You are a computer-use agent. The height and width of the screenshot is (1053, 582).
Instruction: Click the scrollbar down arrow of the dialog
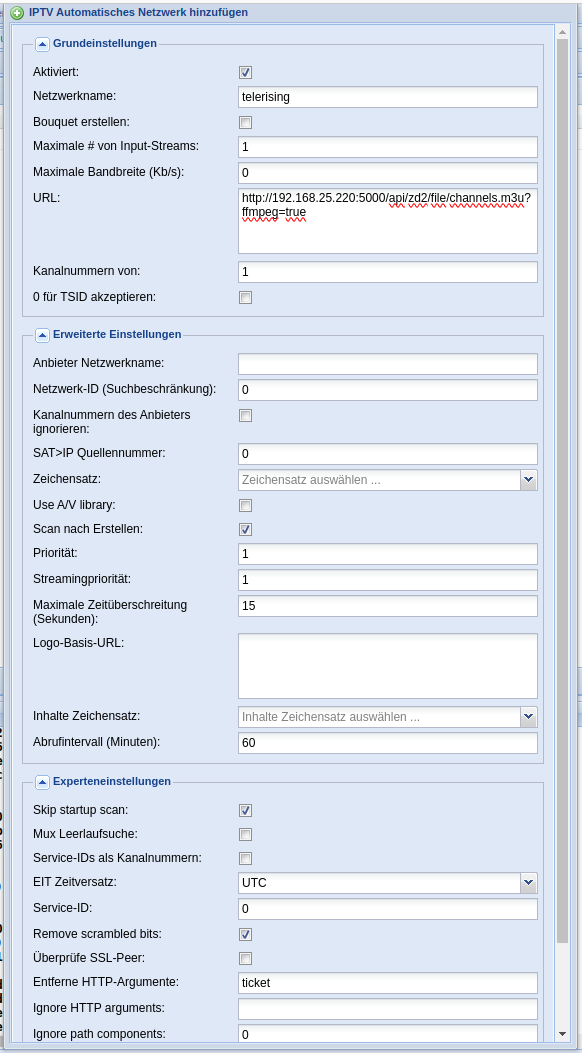[562, 1034]
